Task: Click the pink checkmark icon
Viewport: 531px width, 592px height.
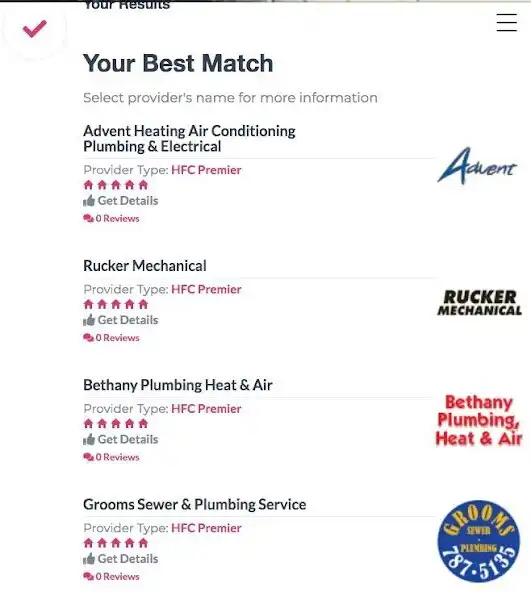Action: coord(34,29)
